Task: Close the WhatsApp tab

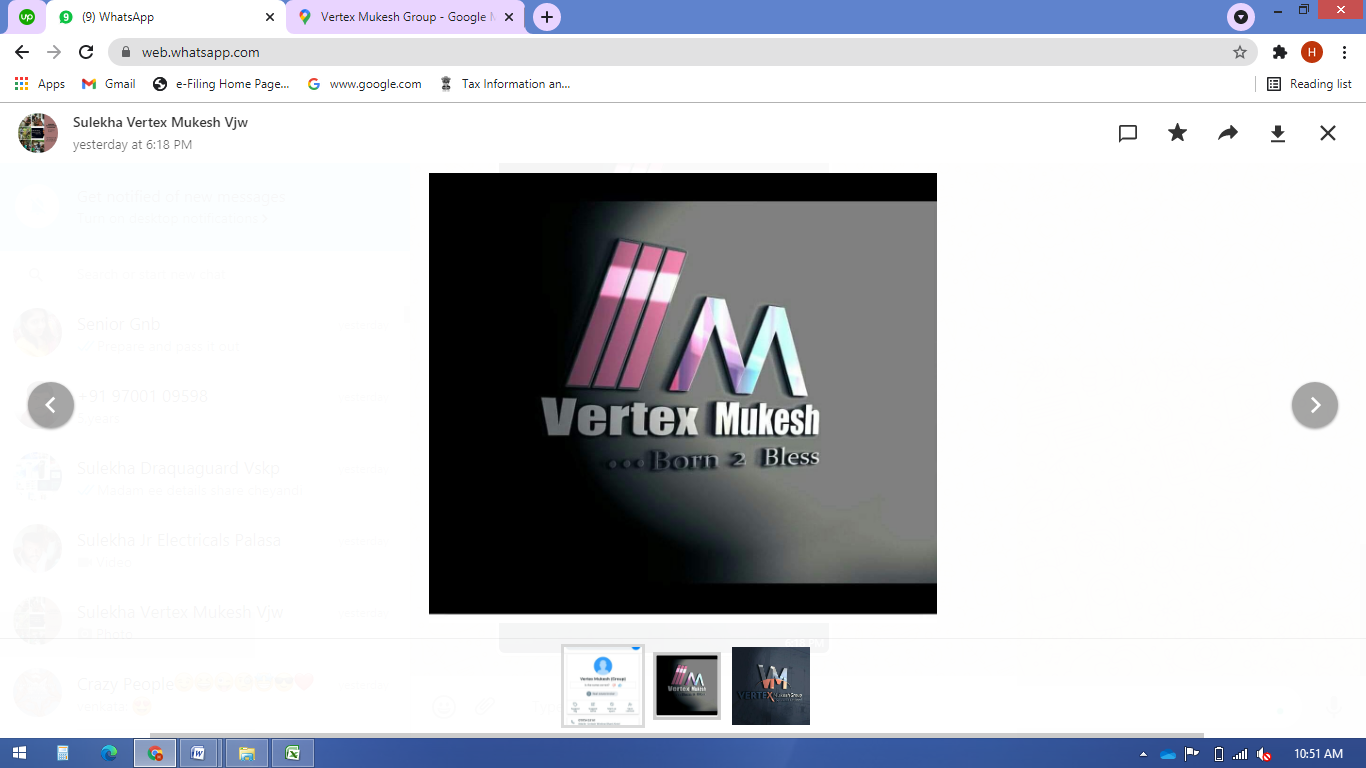Action: 270,17
